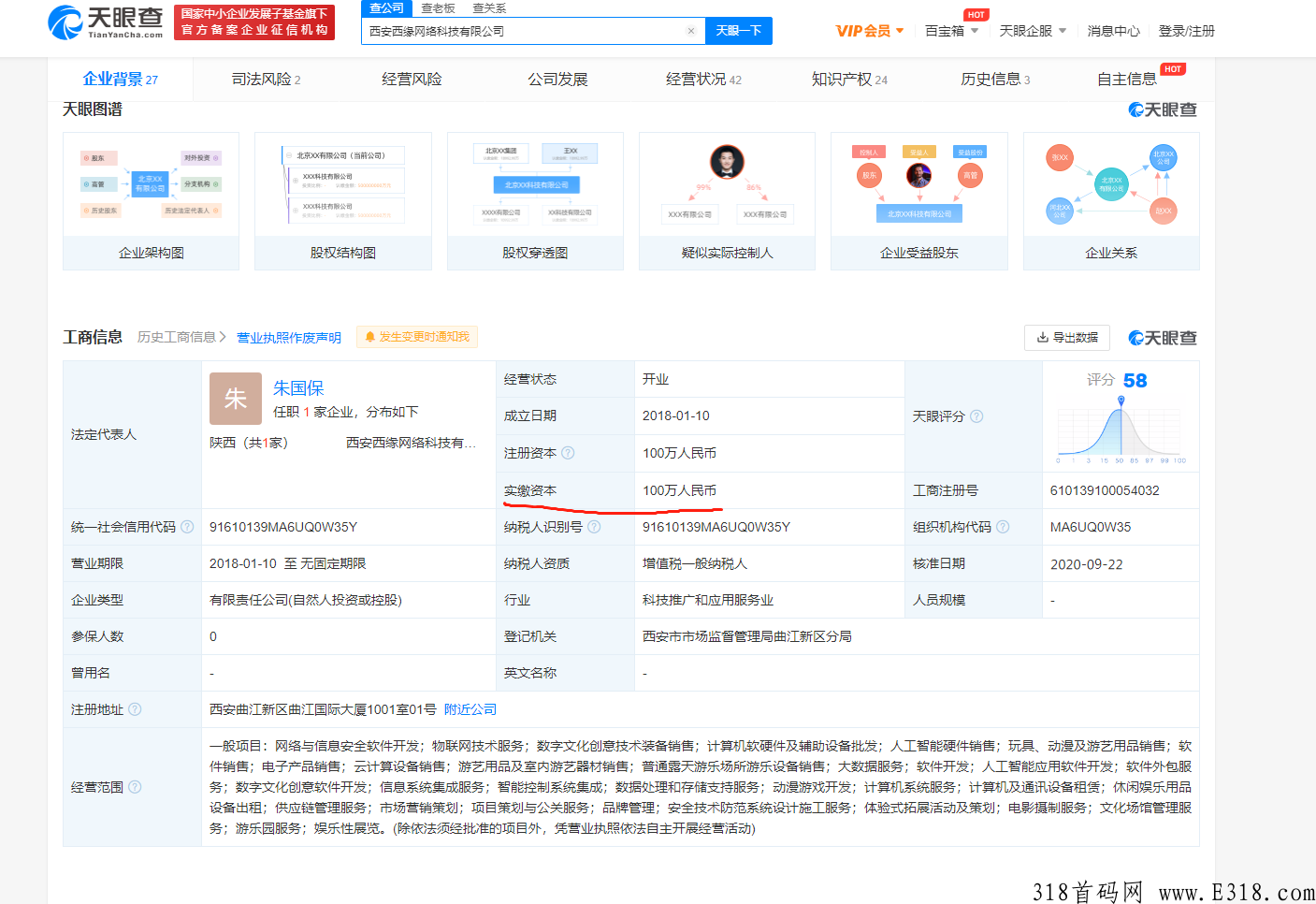Open the 股权结构图 thumbnail
This screenshot has width=1316, height=904.
pyautogui.click(x=343, y=201)
